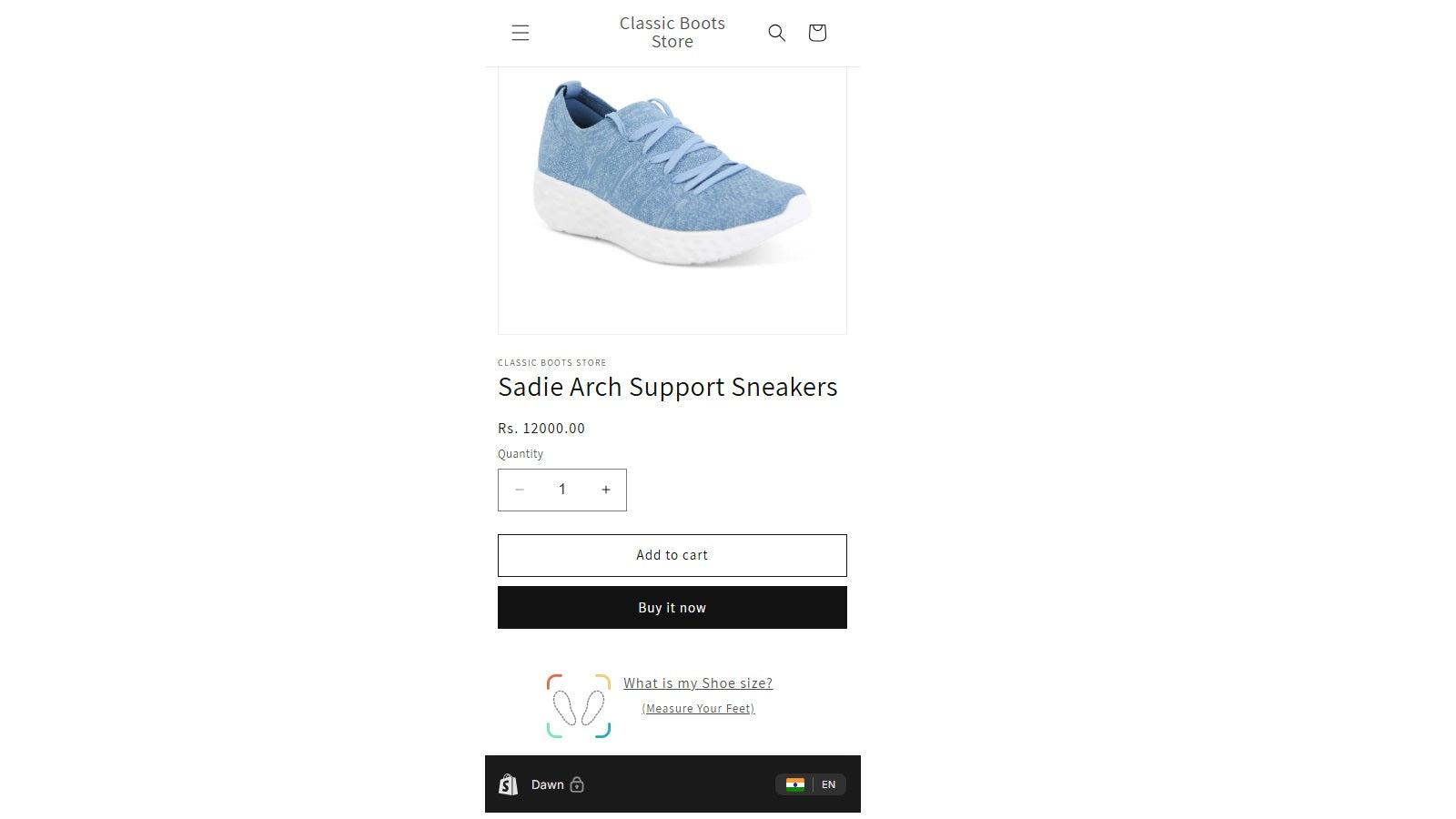
Task: Go to Classic Boots Store homepage title
Action: tap(672, 33)
